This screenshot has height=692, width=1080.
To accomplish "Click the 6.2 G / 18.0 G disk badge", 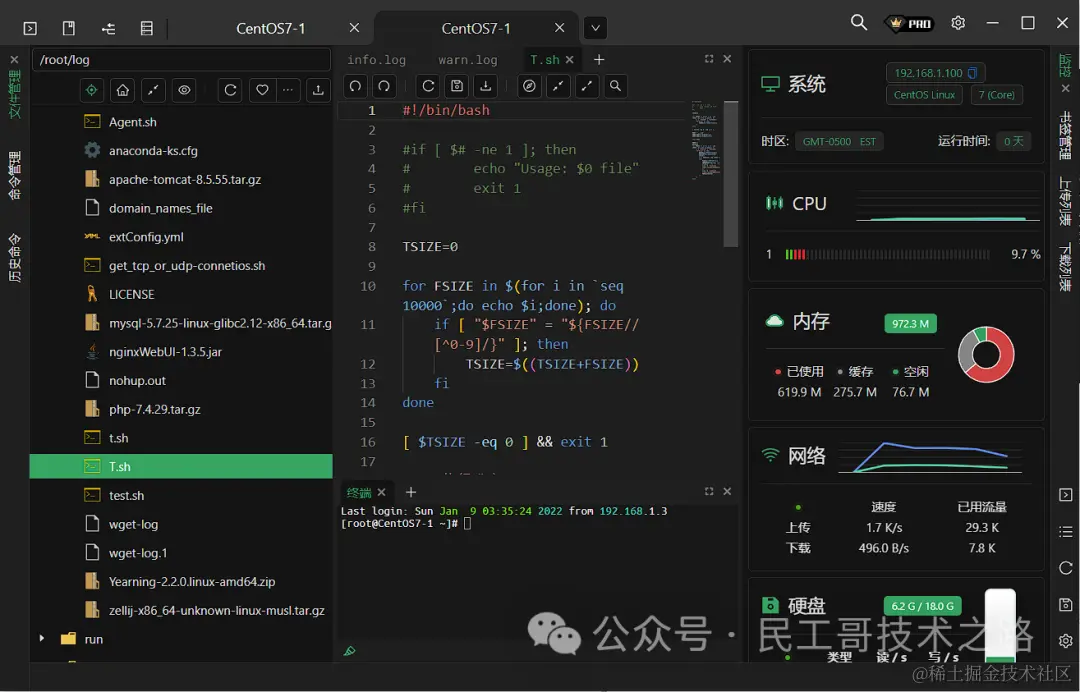I will [x=922, y=606].
